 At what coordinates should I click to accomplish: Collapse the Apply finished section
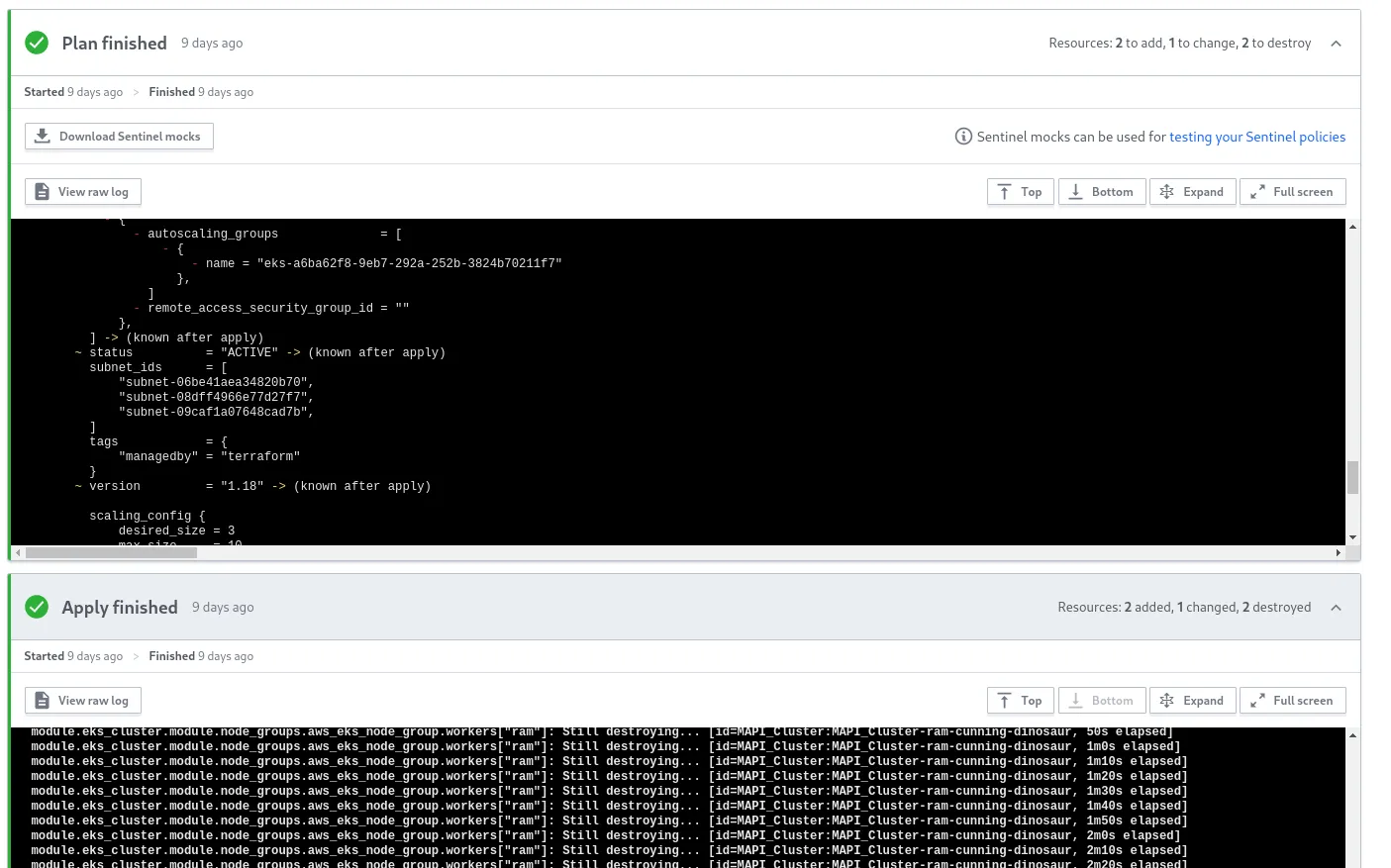point(1336,608)
